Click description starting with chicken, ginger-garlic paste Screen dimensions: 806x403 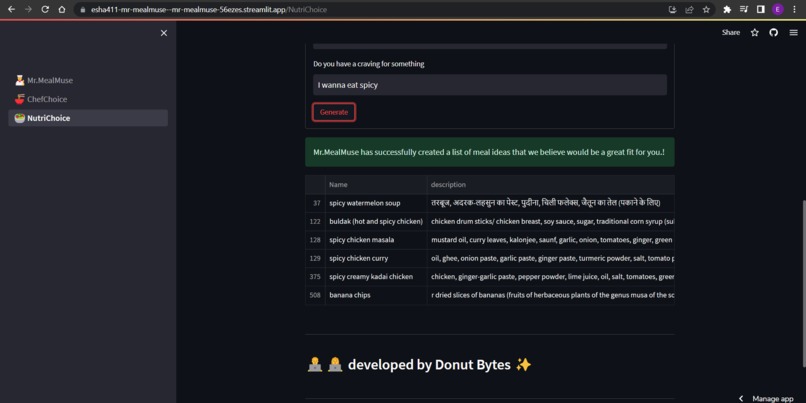coord(551,277)
